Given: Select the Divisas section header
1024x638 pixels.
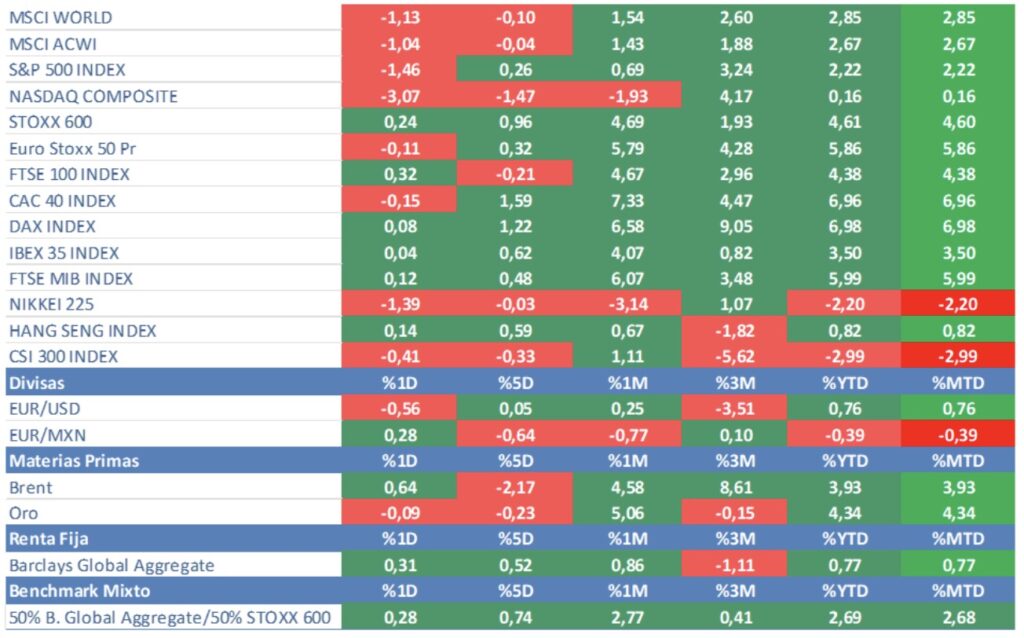Looking at the screenshot, I should pyautogui.click(x=36, y=383).
